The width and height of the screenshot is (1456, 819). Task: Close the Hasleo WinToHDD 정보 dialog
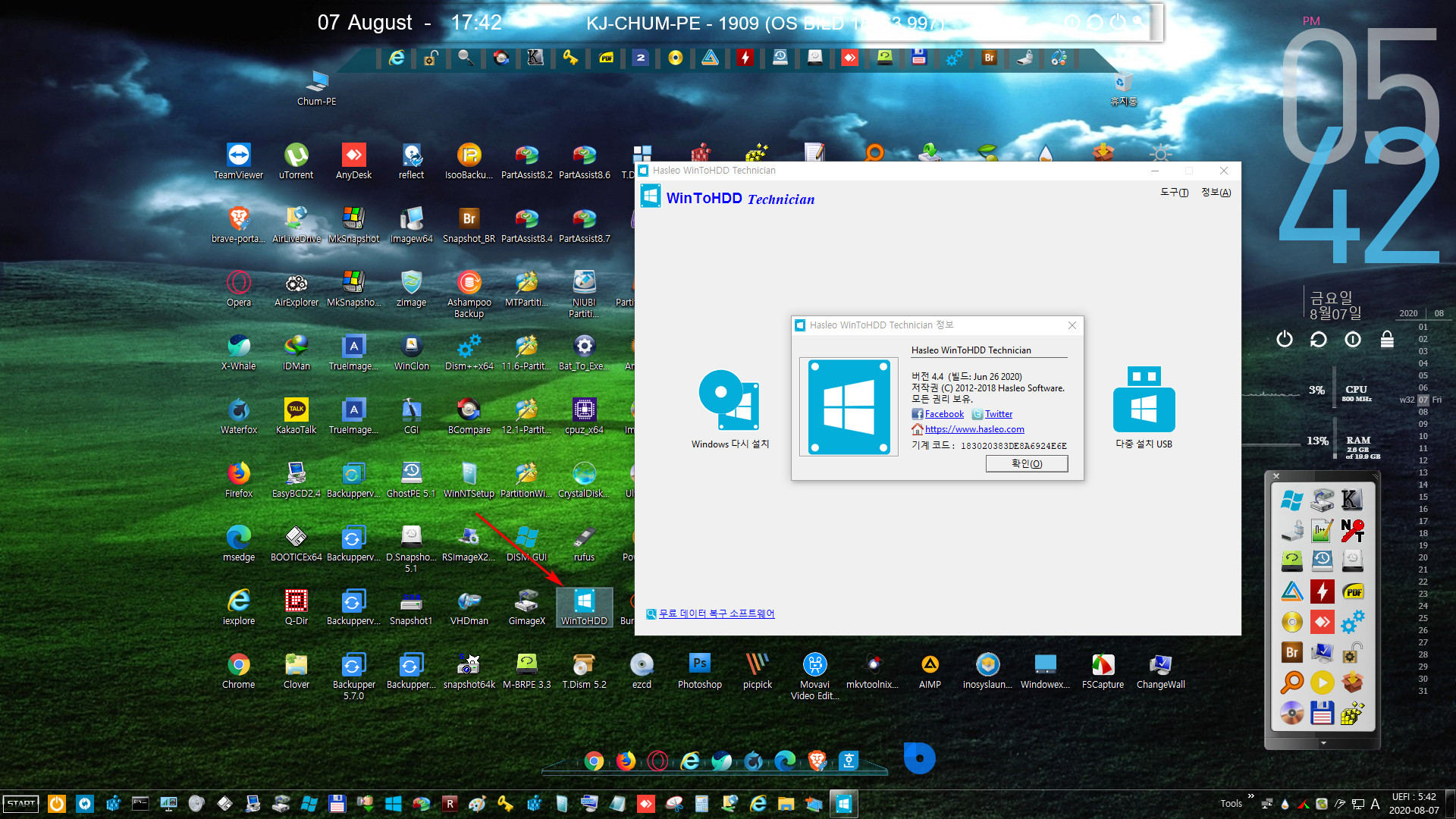point(1072,325)
